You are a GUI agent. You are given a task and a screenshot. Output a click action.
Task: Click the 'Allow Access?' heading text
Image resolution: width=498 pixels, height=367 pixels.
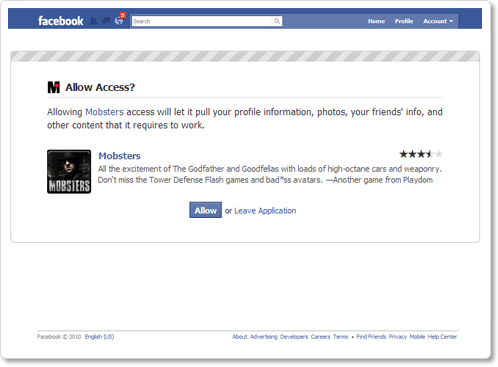100,87
